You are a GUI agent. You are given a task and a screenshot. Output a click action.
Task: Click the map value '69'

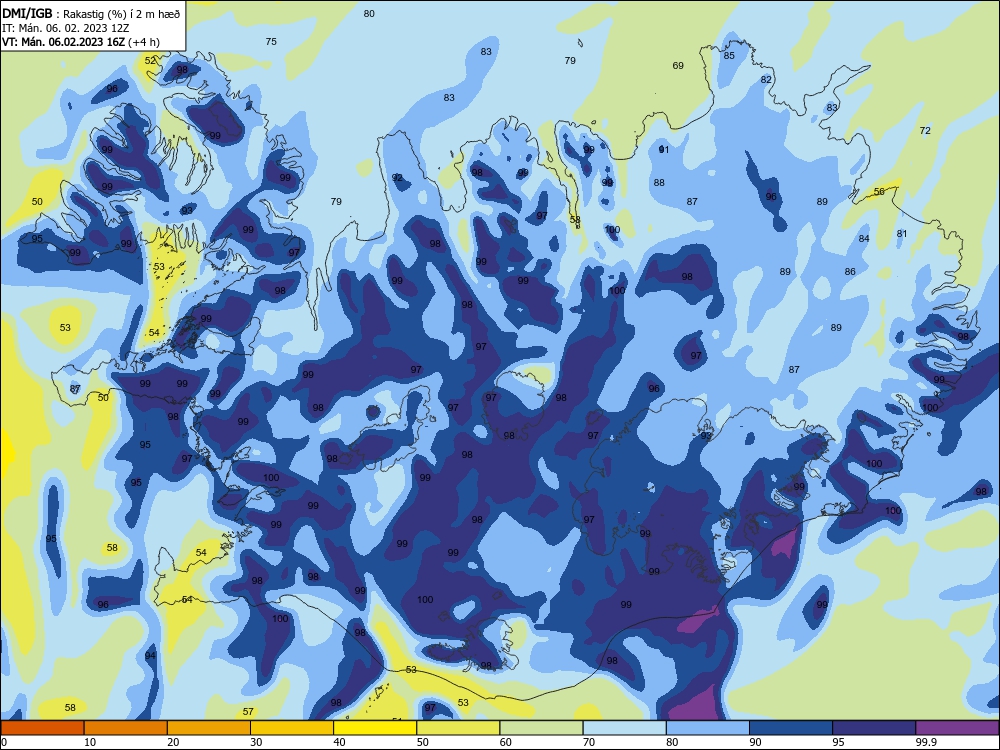point(678,66)
